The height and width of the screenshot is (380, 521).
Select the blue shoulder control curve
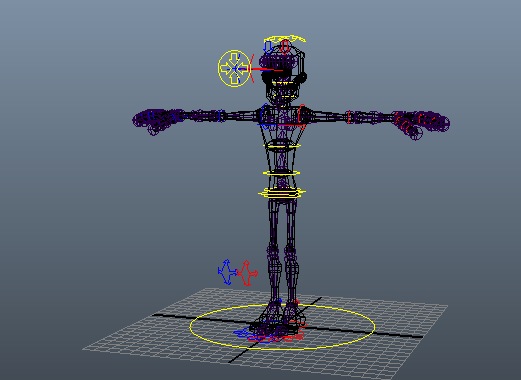[x=264, y=117]
